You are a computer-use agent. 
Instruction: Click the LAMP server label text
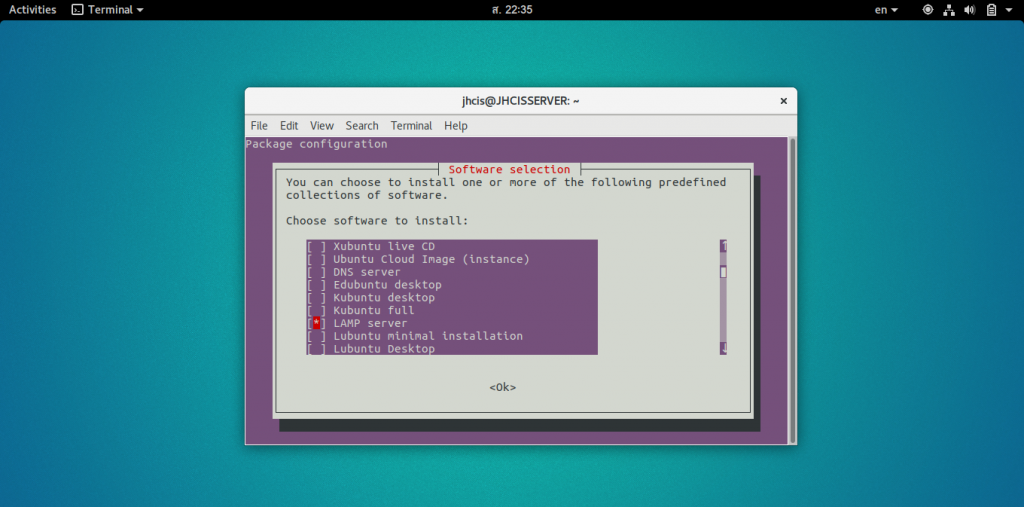click(370, 323)
